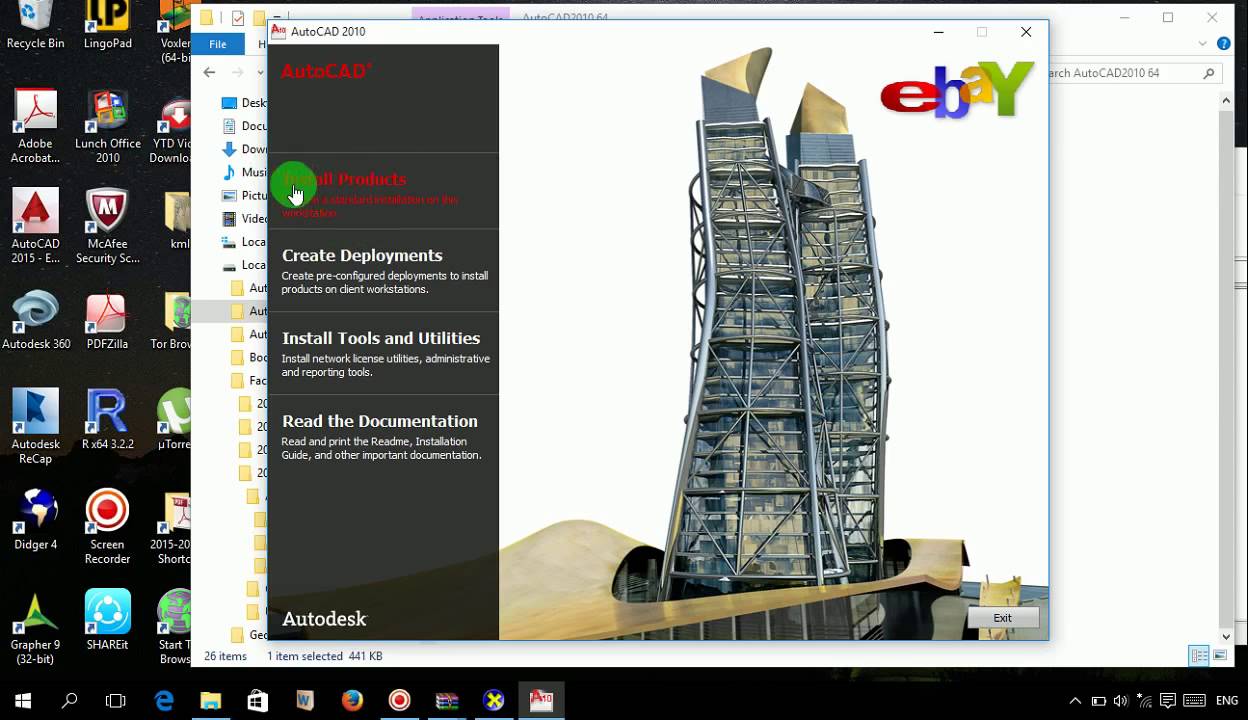1248x720 pixels.
Task: Switch Explorer to Large icons view icon
Action: click(x=1220, y=656)
